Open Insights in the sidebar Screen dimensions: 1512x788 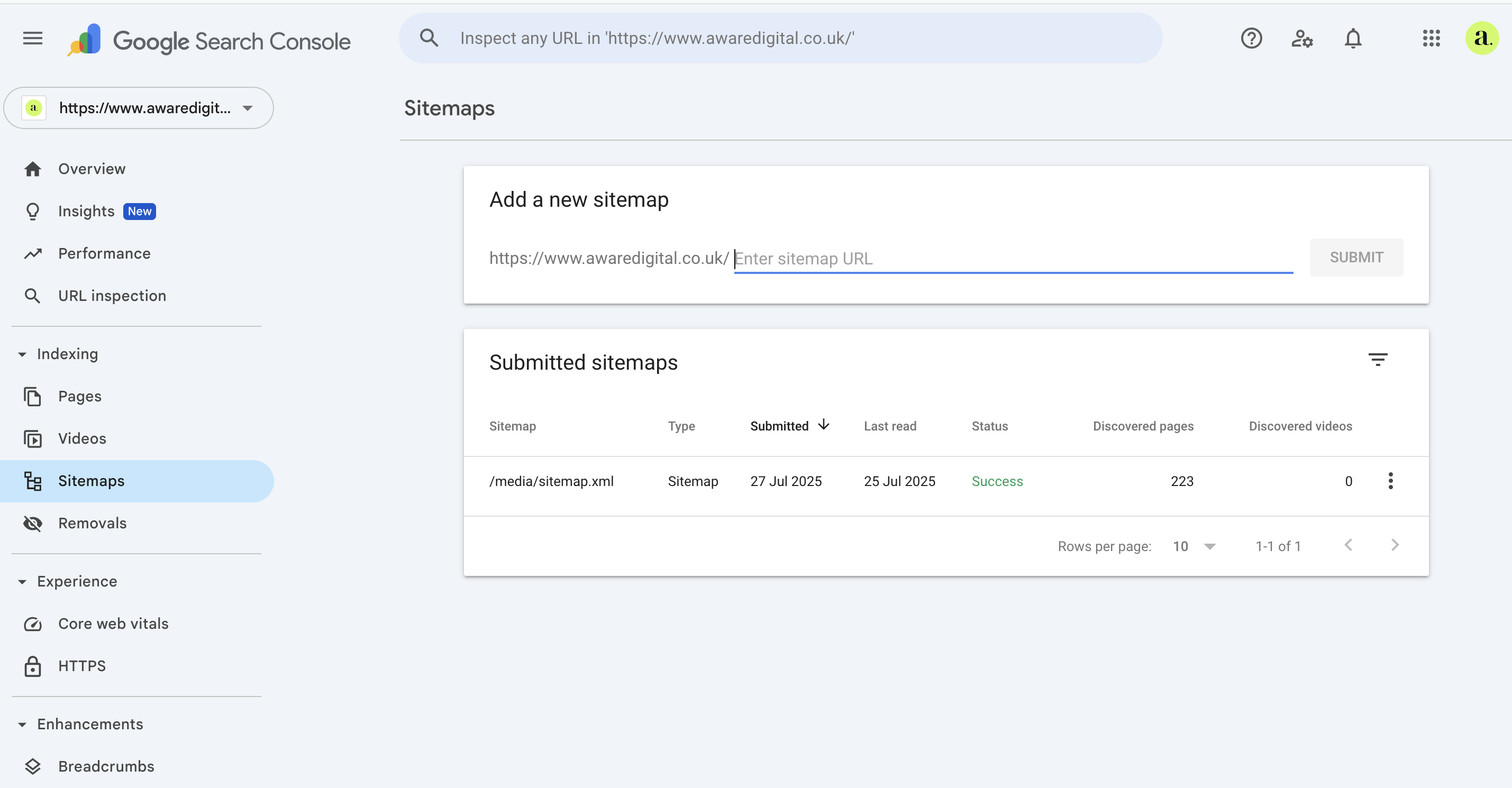tap(138, 211)
